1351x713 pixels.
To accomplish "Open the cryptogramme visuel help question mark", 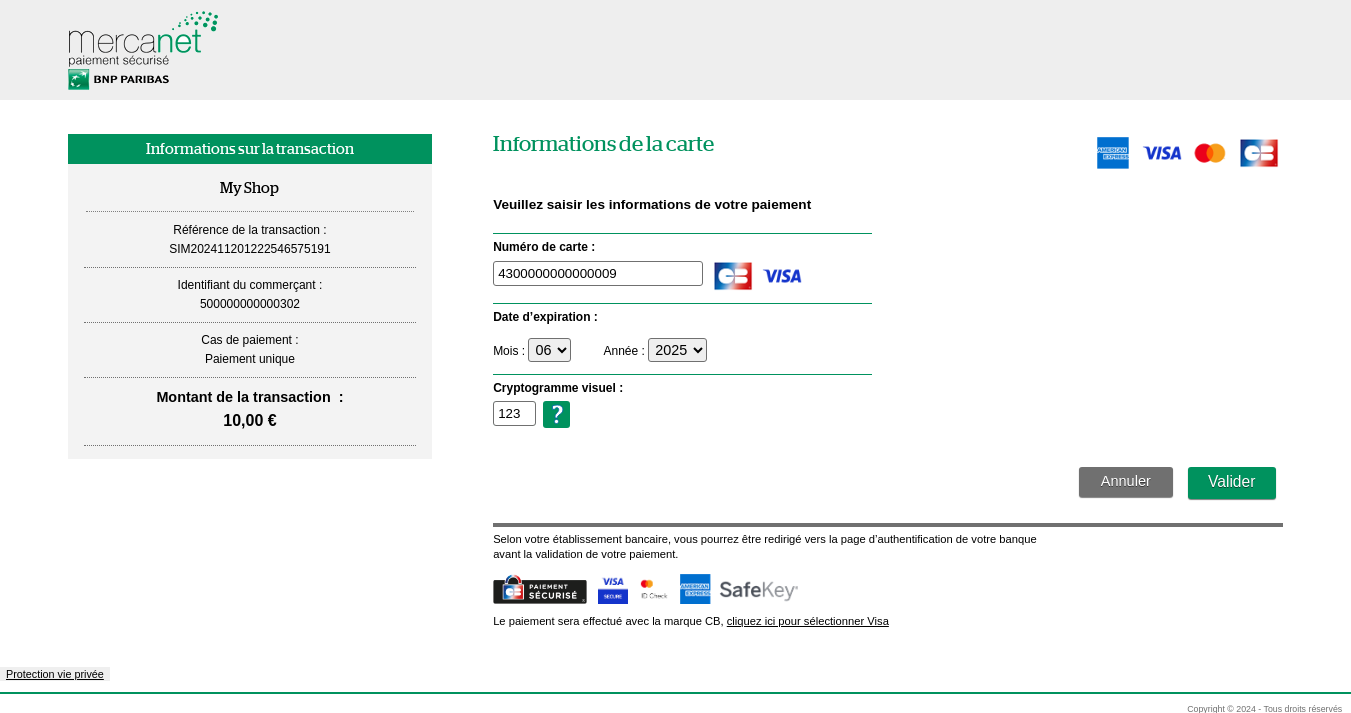I will (x=556, y=414).
